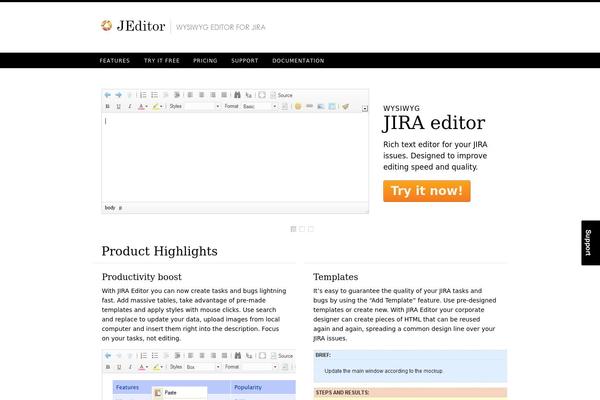Viewport: 600px width, 400px height.
Task: Open the Try It Free menu item
Action: coord(161,60)
